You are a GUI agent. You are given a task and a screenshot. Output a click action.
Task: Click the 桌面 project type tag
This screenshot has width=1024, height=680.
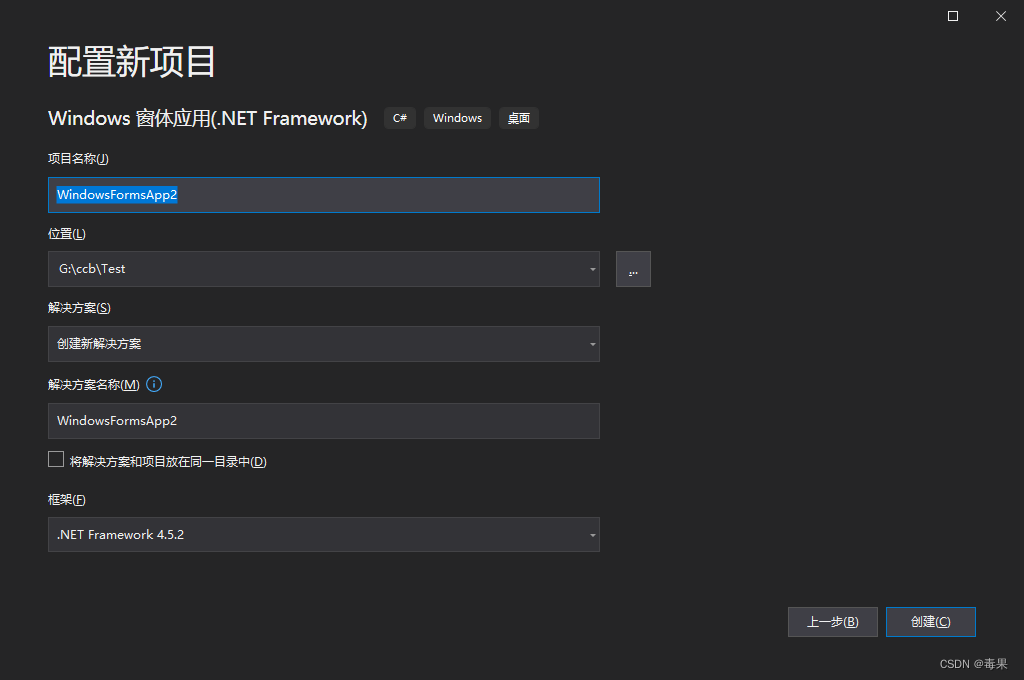[x=518, y=118]
